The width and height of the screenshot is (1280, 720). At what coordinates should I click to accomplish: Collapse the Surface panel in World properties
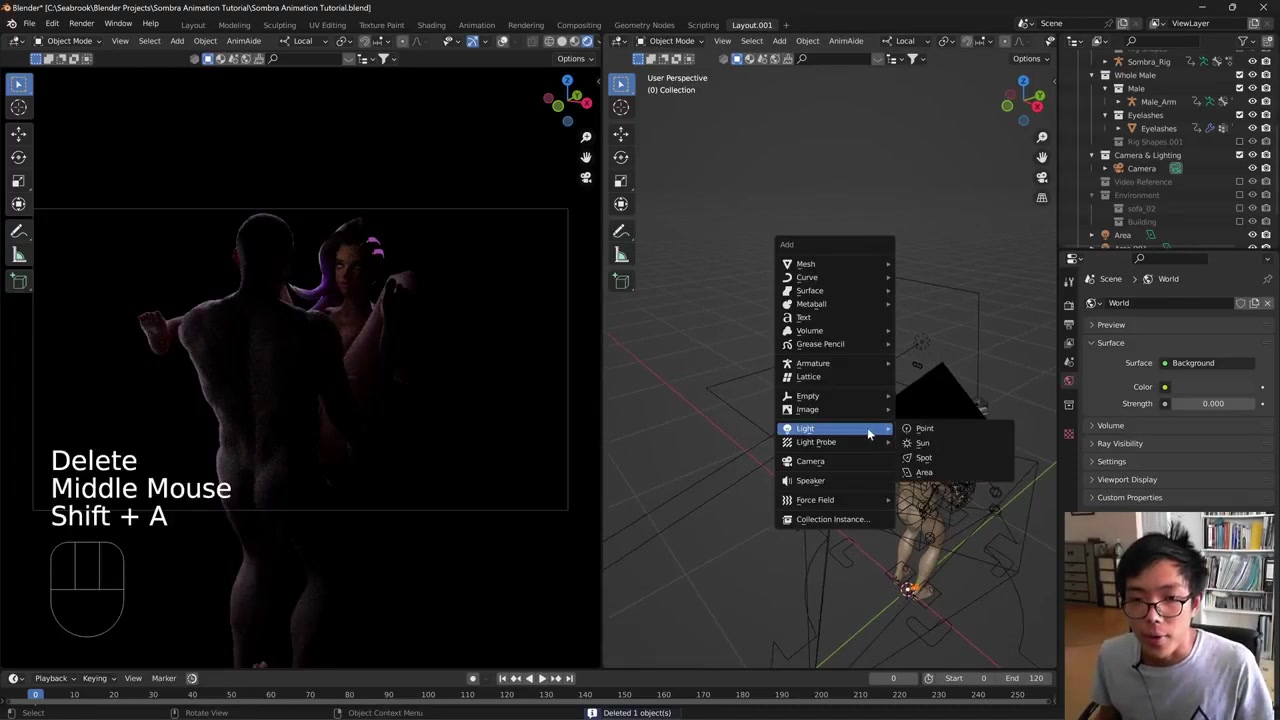[x=1110, y=343]
